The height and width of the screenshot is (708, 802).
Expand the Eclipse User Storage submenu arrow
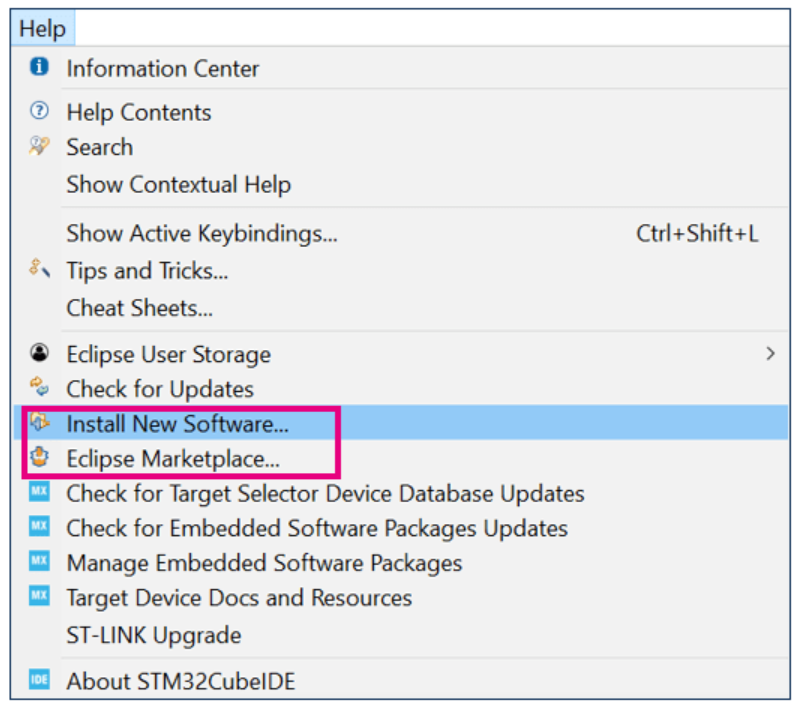point(770,353)
